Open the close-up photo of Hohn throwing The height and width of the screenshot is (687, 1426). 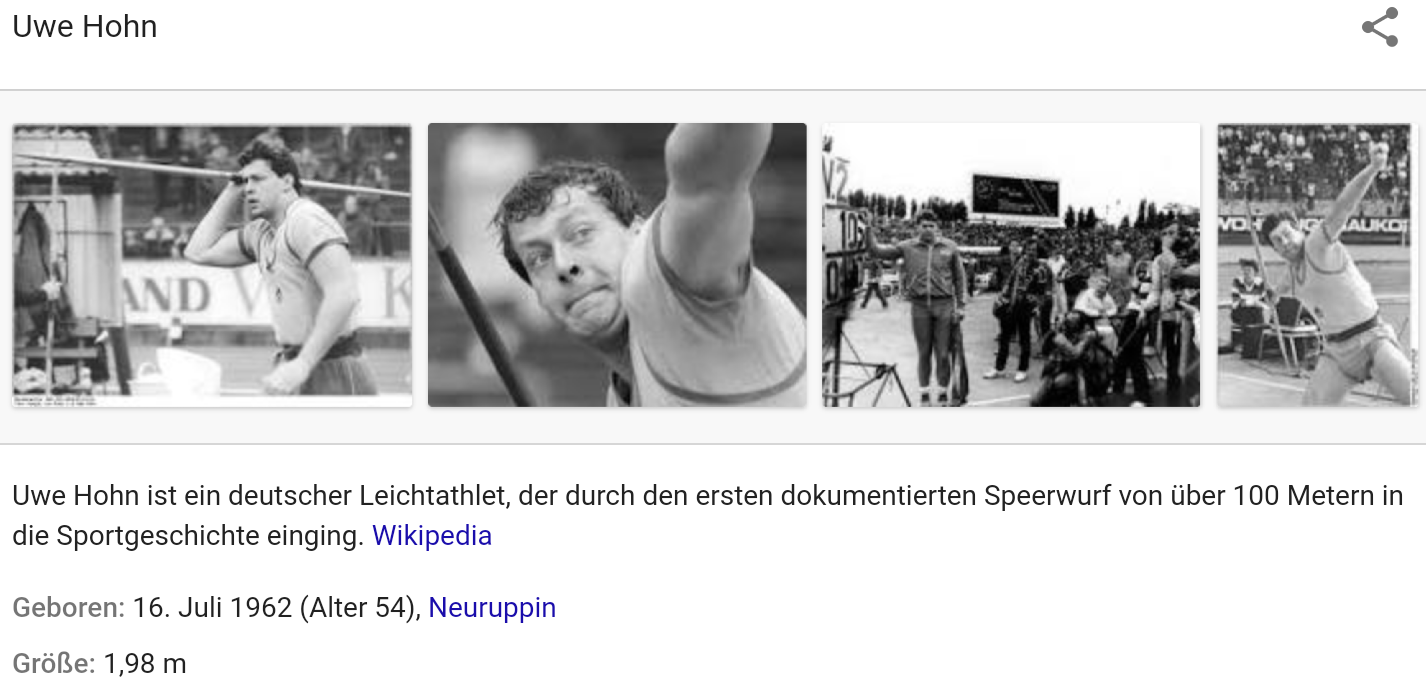tap(617, 265)
